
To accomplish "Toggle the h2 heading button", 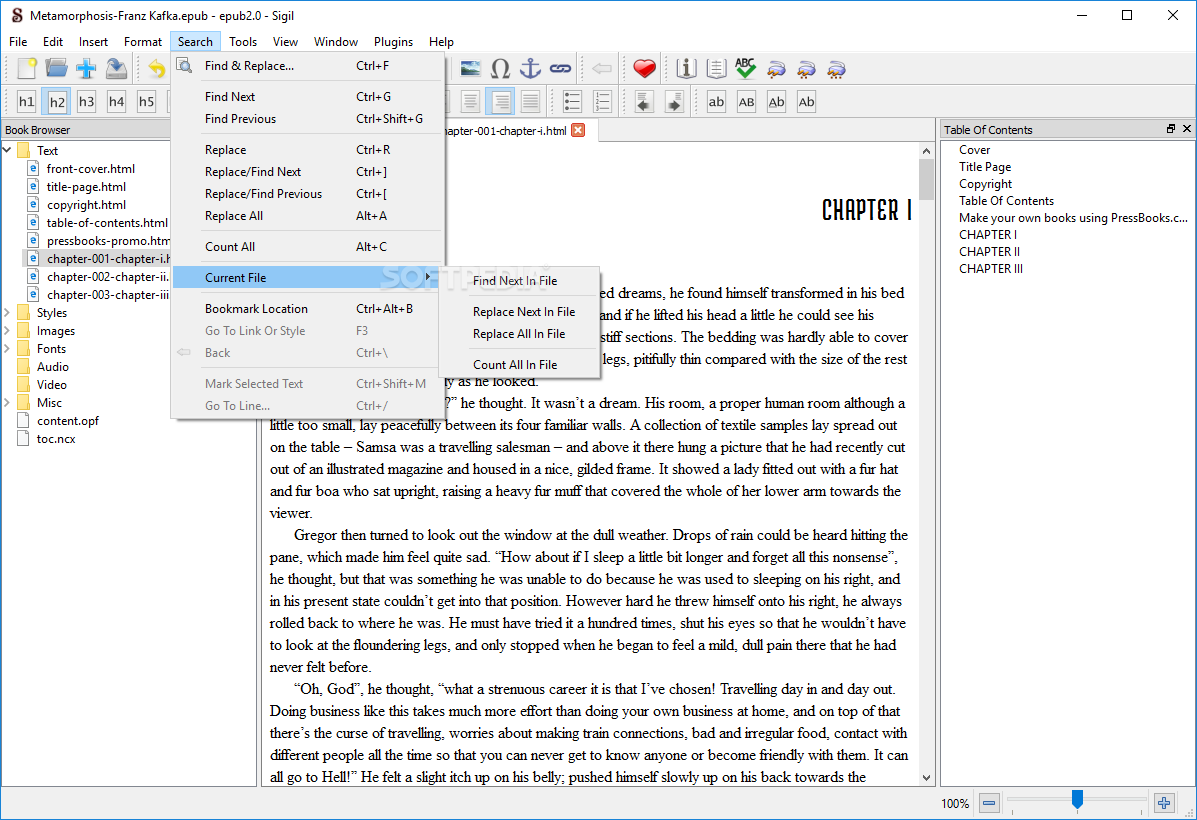I will tap(56, 102).
